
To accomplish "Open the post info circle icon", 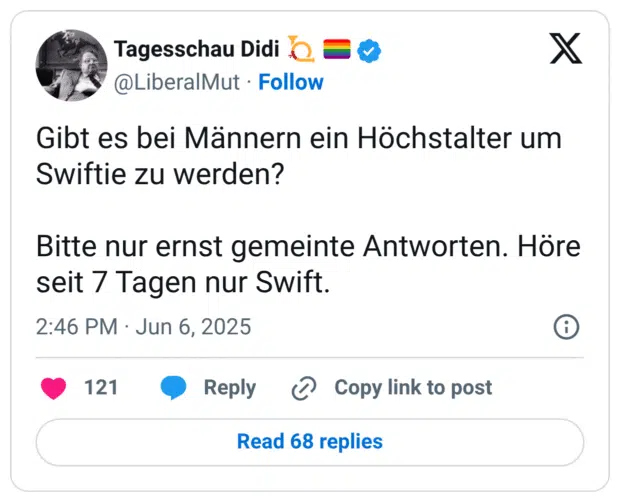I will click(x=566, y=327).
